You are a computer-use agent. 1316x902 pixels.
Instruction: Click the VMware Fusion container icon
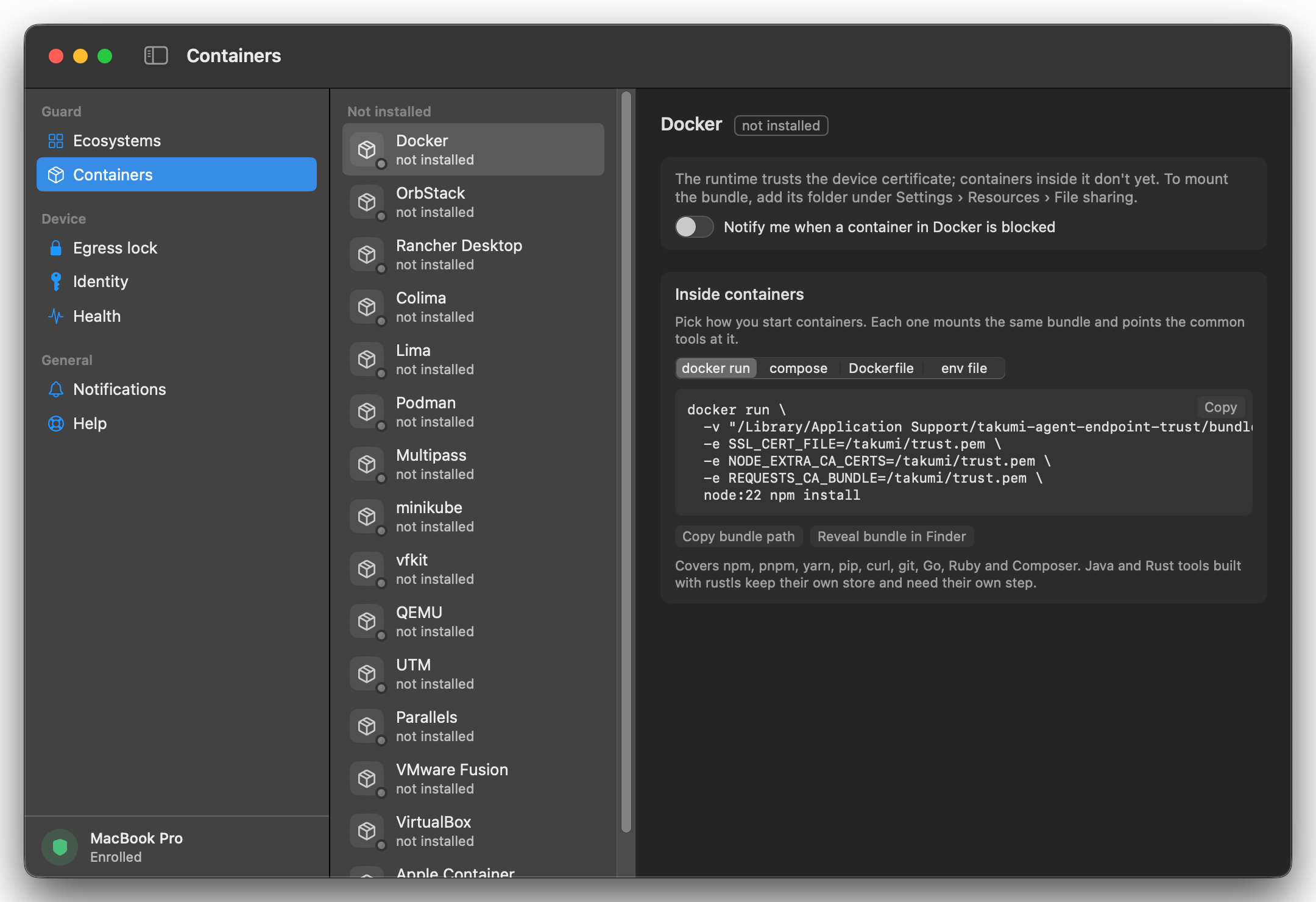coord(367,779)
